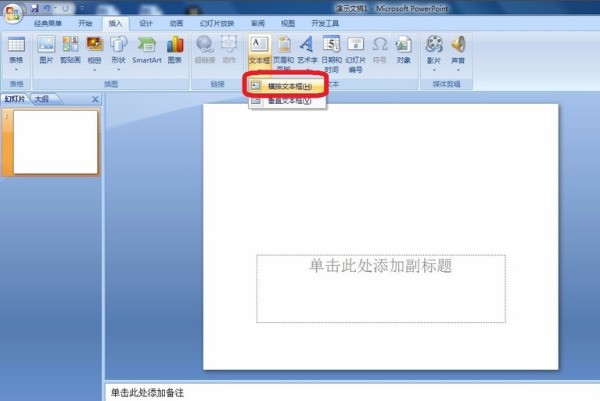Select the Slides (幻灯片) pane tab
The image size is (600, 401).
tap(15, 99)
